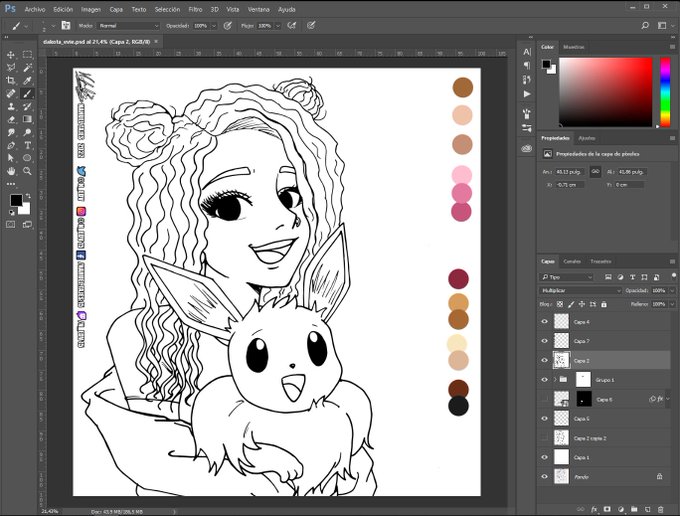Viewport: 680px width, 516px height.
Task: Click the foreground color swatch in toolbox
Action: [x=16, y=200]
